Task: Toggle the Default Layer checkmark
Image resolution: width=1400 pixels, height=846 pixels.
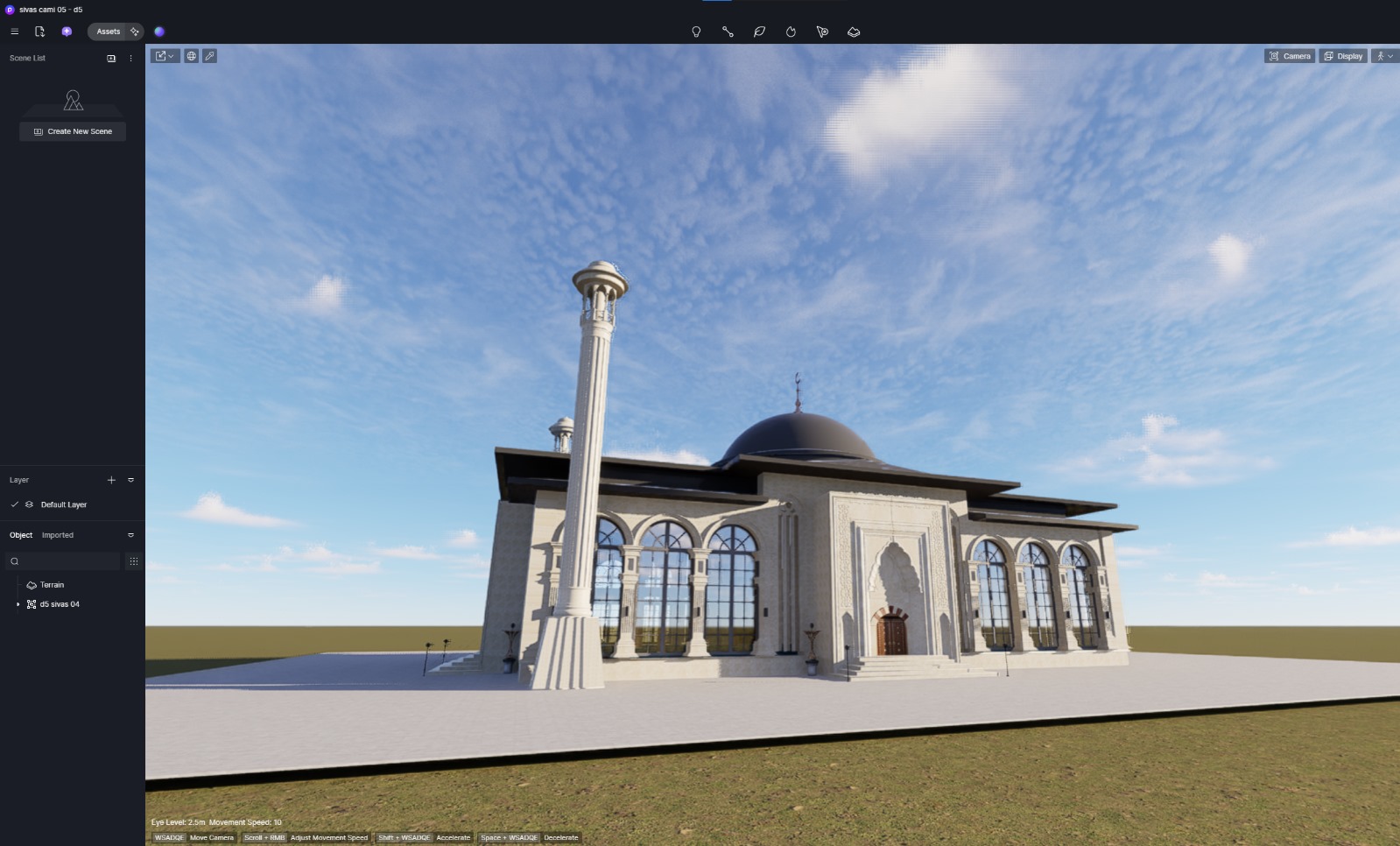Action: point(15,504)
